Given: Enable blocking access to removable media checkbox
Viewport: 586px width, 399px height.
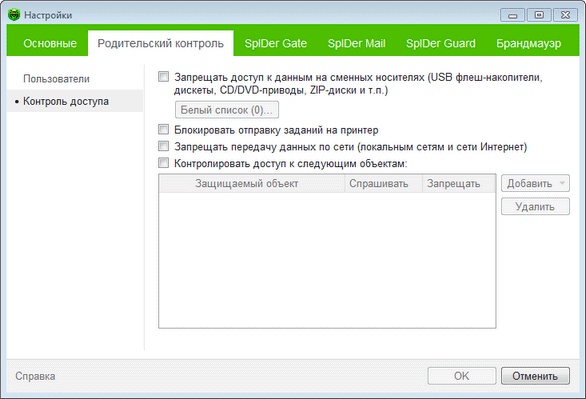Looking at the screenshot, I should [x=163, y=77].
